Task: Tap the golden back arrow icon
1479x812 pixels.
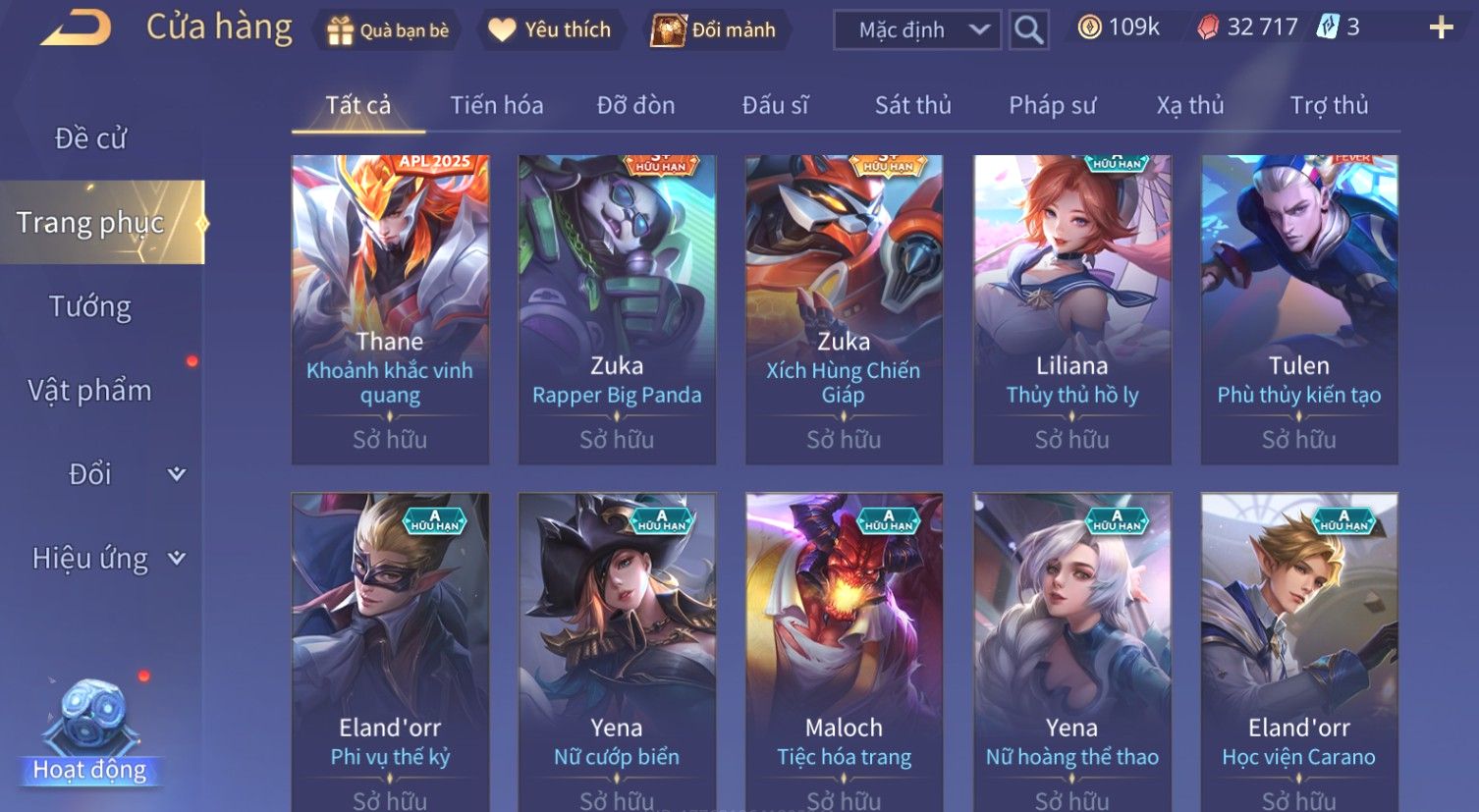Action: pos(76,27)
